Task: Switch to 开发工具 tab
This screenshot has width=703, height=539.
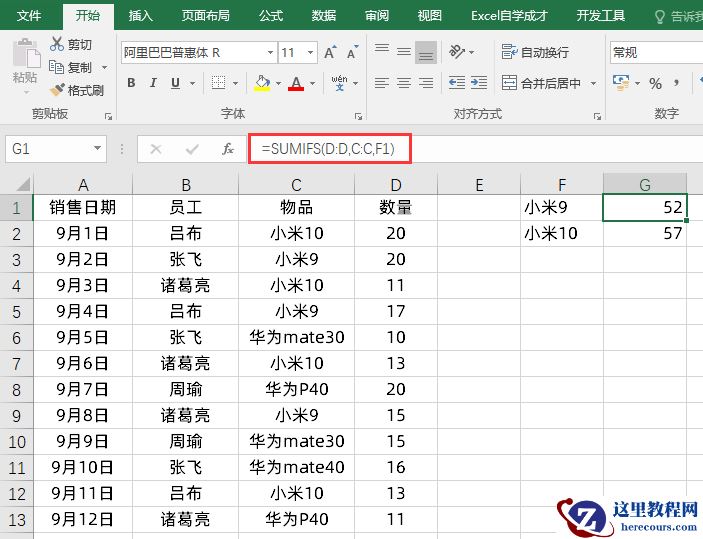Action: pos(600,16)
